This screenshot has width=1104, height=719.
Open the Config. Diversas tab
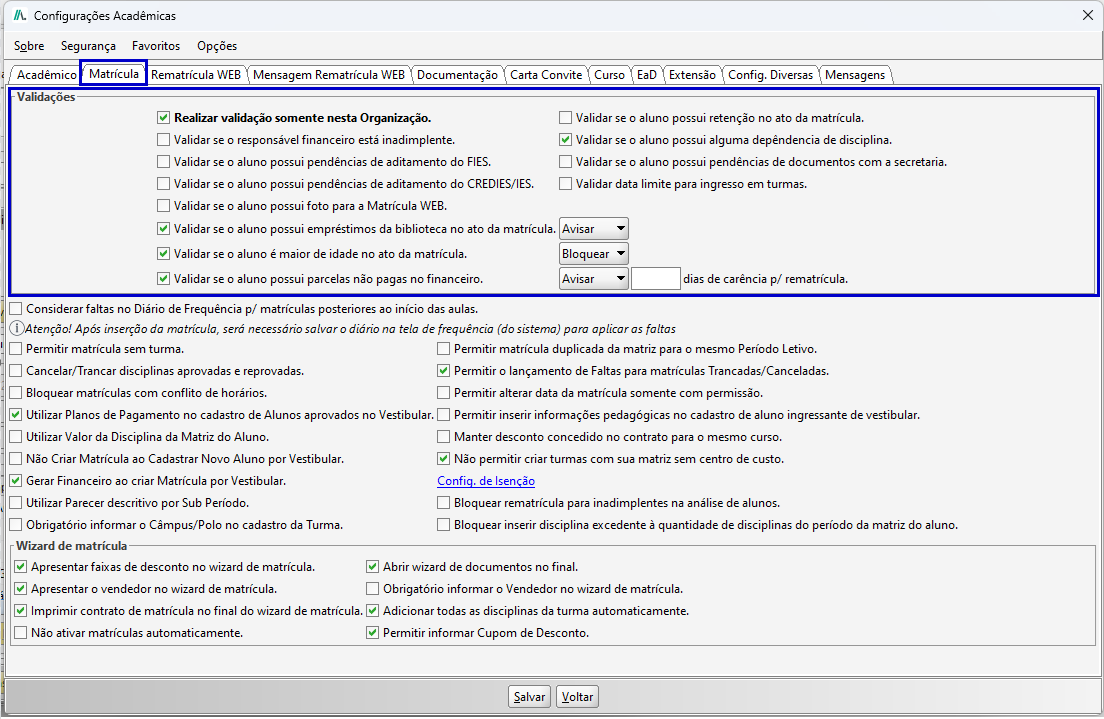point(770,75)
